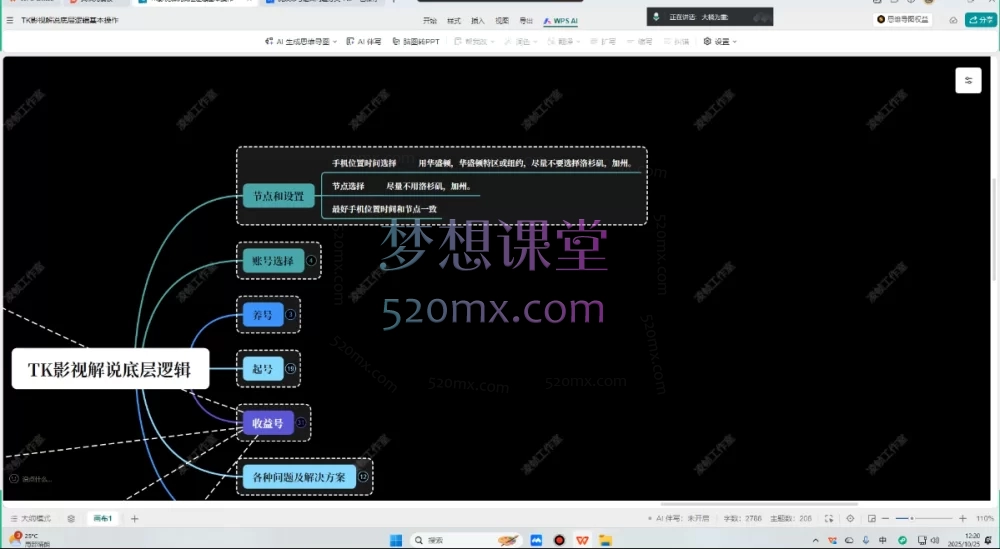
Task: Click the AI 伴写 tool
Action: coord(364,41)
